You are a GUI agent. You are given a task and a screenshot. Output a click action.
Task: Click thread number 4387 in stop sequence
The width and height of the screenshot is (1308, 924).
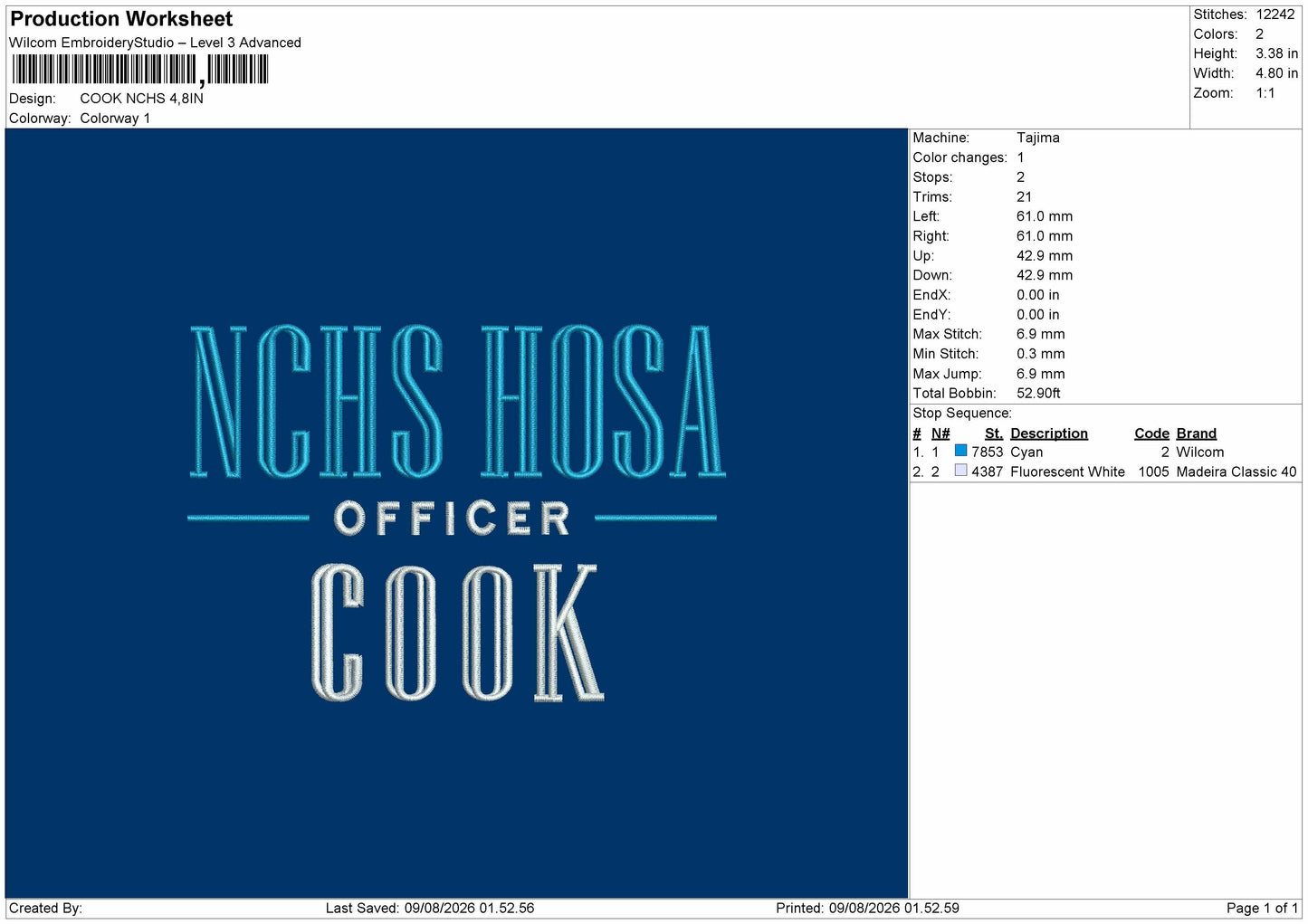(x=988, y=472)
